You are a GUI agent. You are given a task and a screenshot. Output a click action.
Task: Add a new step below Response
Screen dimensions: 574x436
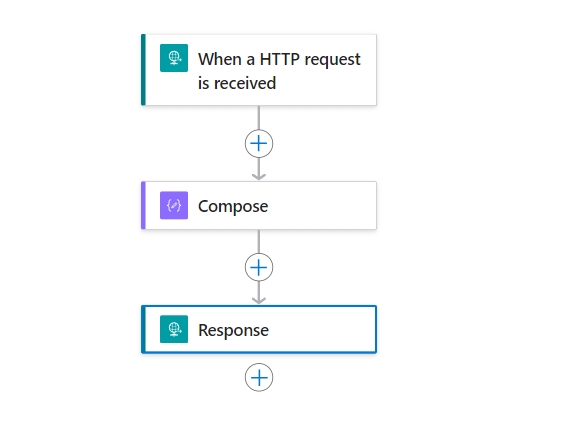click(x=259, y=377)
